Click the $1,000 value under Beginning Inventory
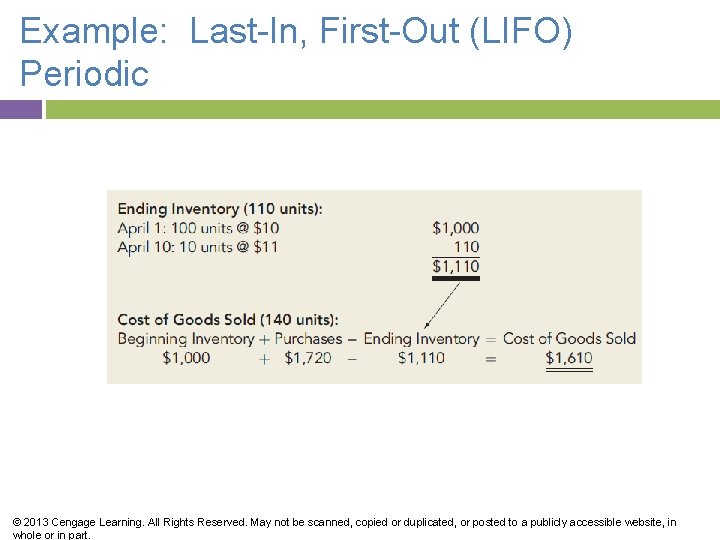The width and height of the screenshot is (720, 540). (186, 358)
